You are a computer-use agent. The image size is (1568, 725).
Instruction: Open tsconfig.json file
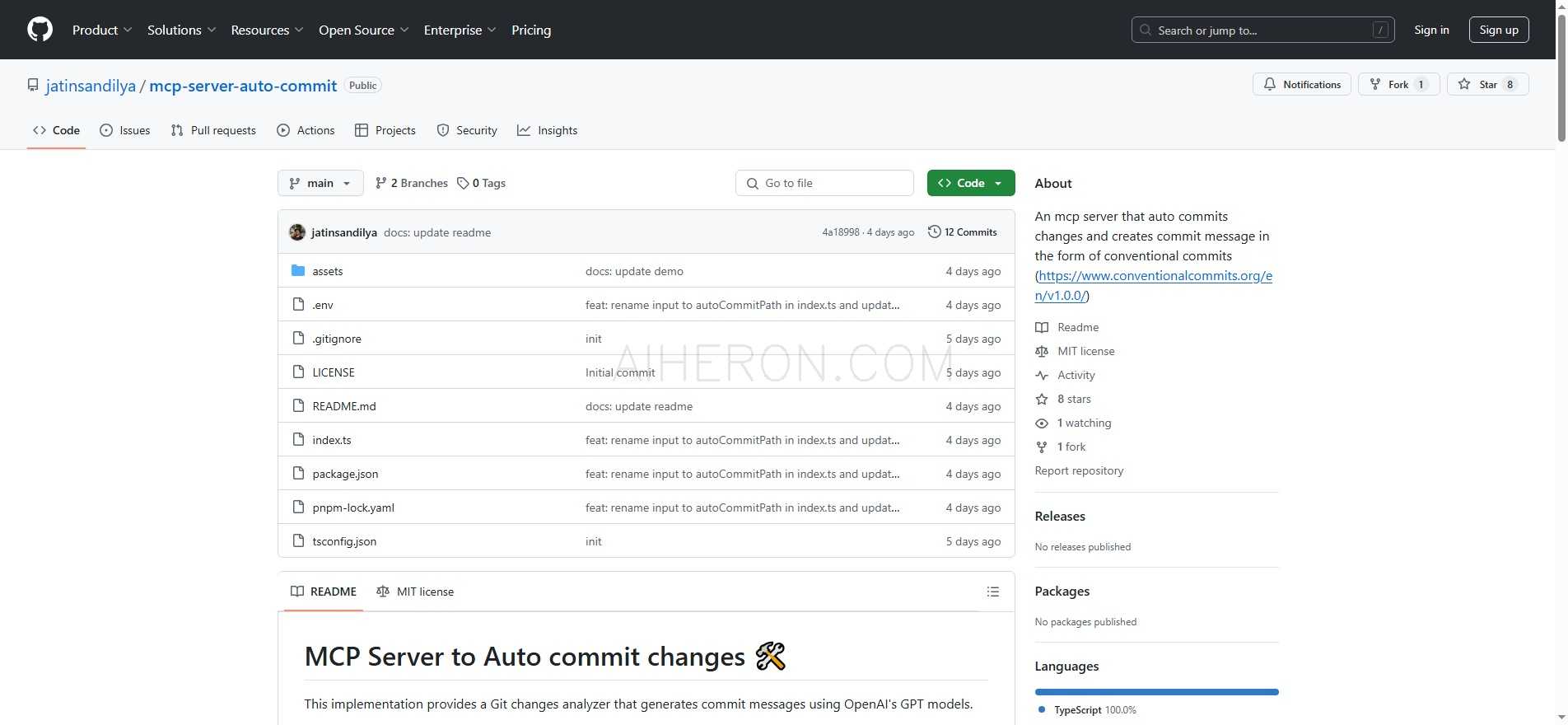[344, 541]
